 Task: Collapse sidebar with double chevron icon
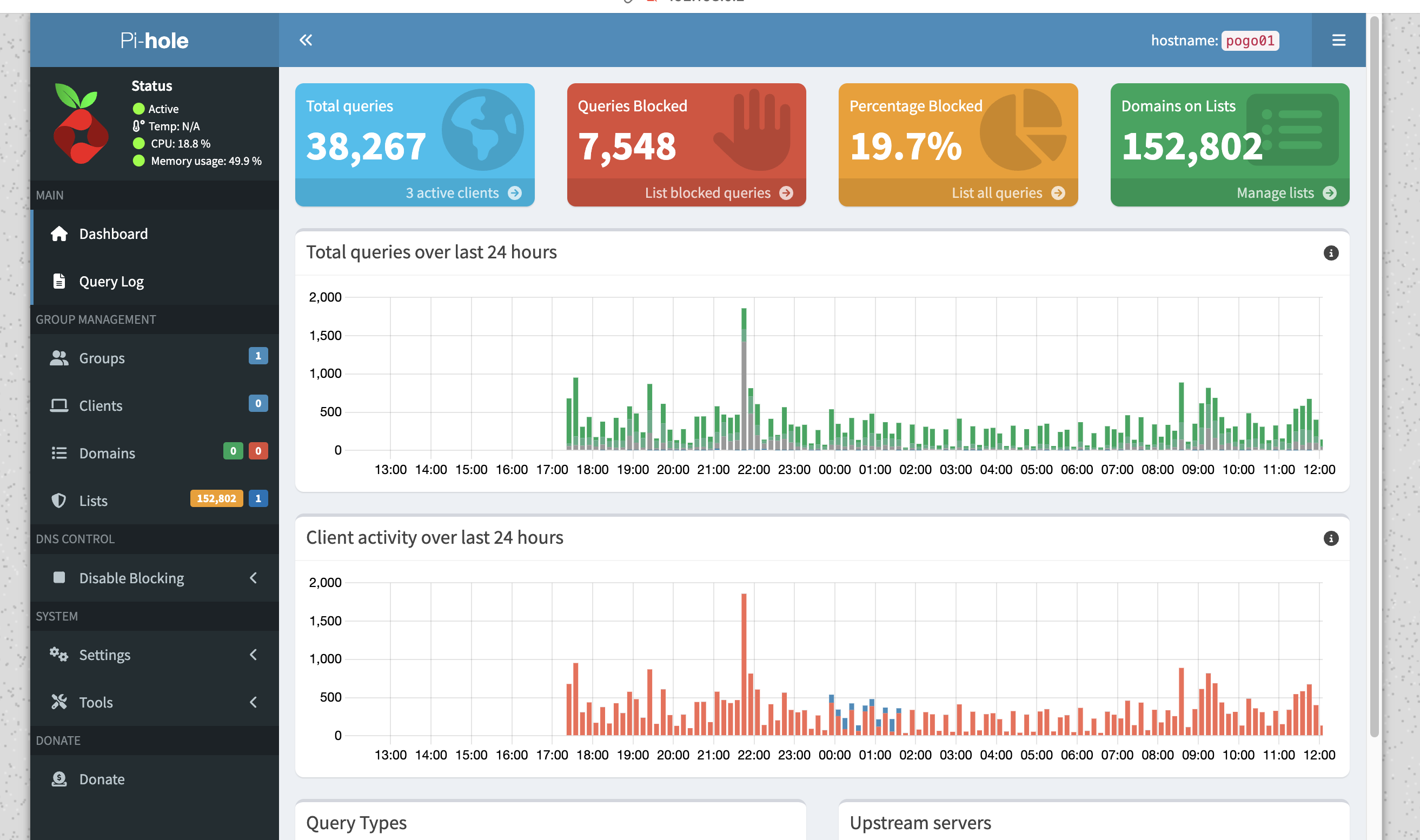tap(306, 40)
